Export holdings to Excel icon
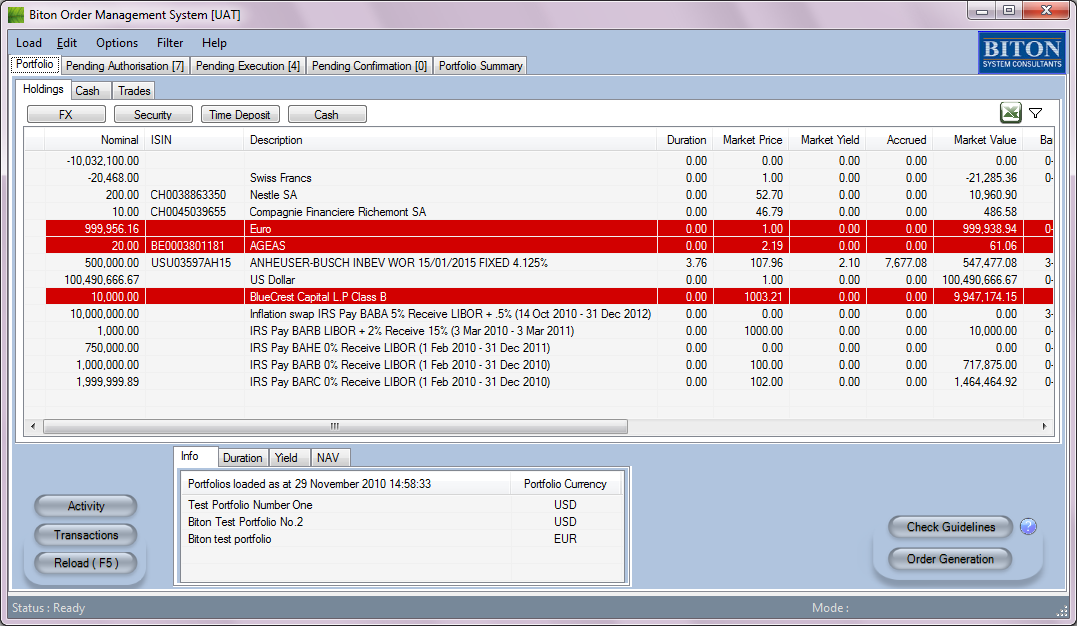The image size is (1077, 626). pos(1010,113)
